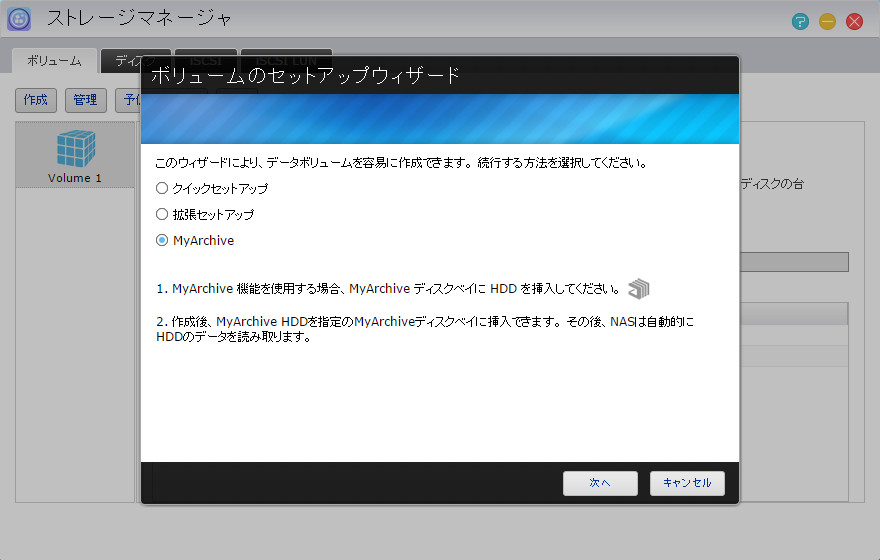Switch to the ディスク tab behind wizard
Screen dimensions: 880x560
(135, 61)
